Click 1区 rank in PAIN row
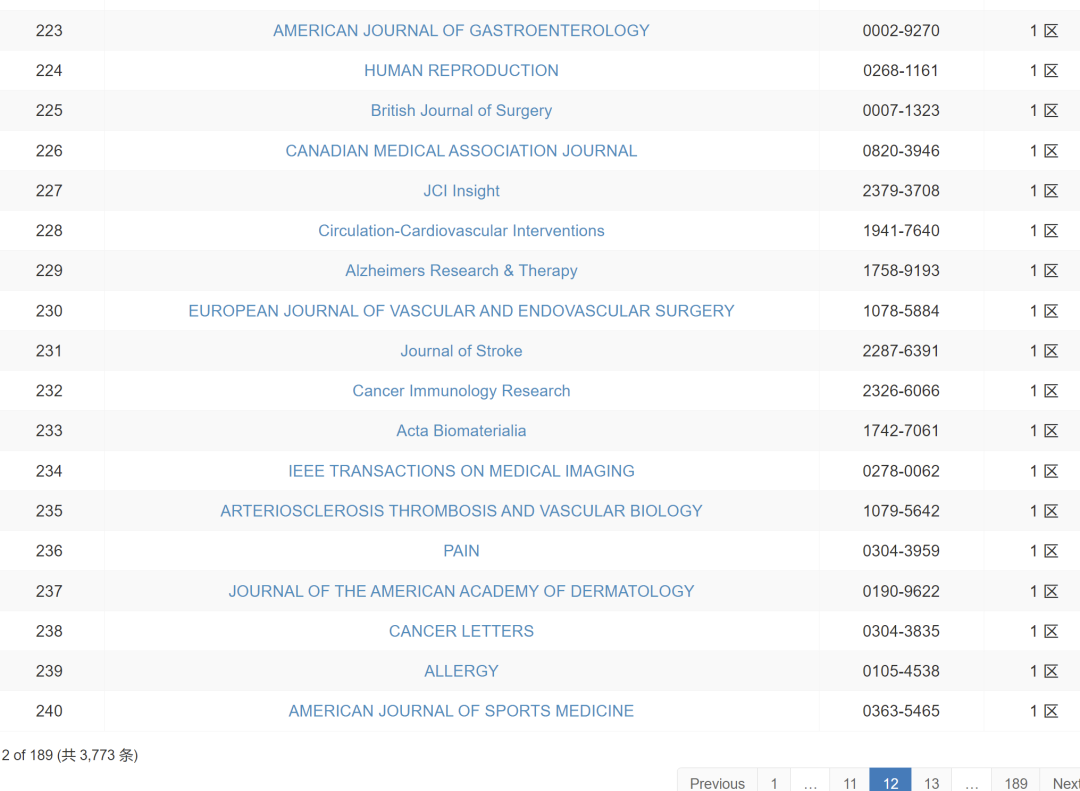Viewport: 1080px width, 791px height. [x=1044, y=551]
